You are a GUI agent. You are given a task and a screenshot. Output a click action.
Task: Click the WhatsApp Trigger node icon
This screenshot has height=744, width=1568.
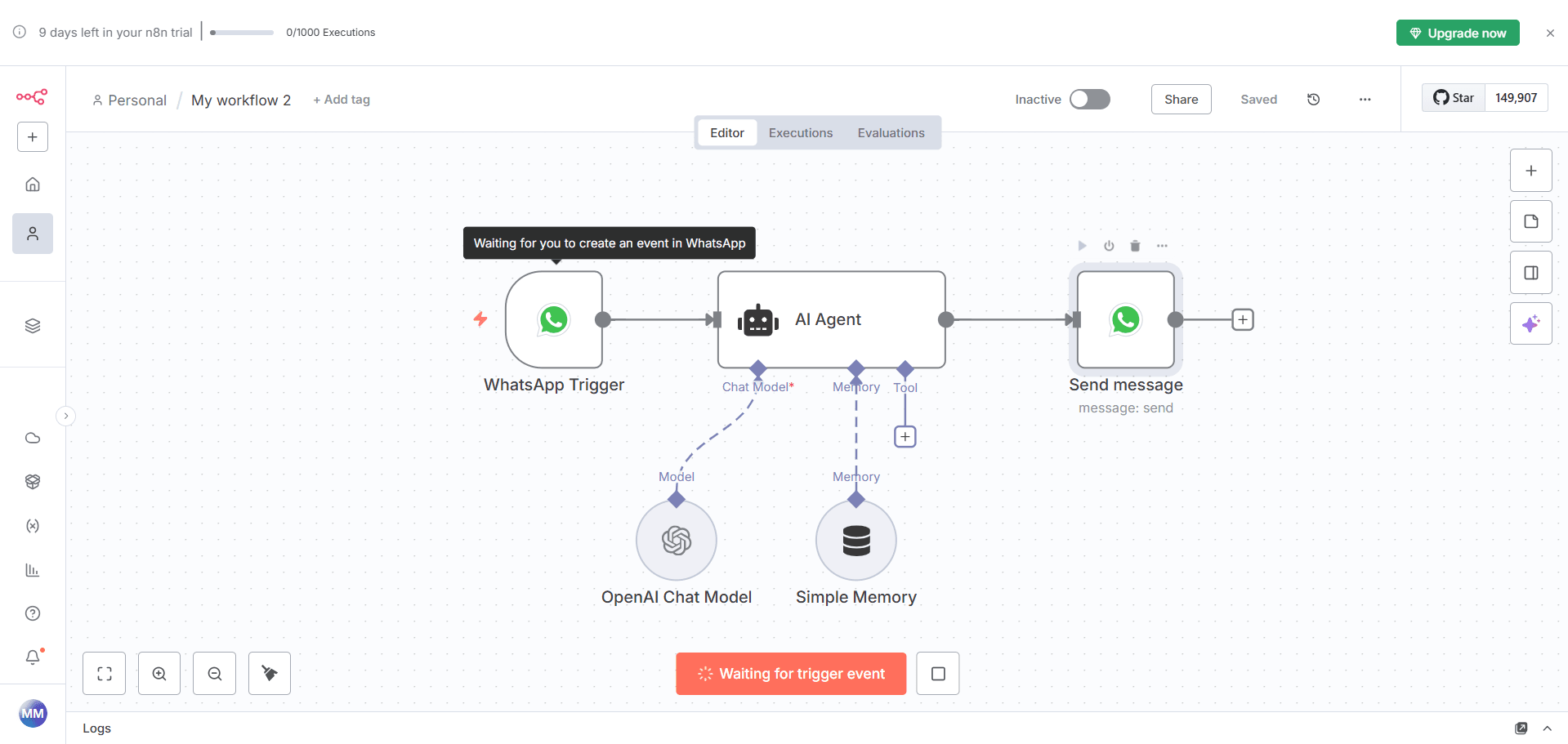[554, 319]
